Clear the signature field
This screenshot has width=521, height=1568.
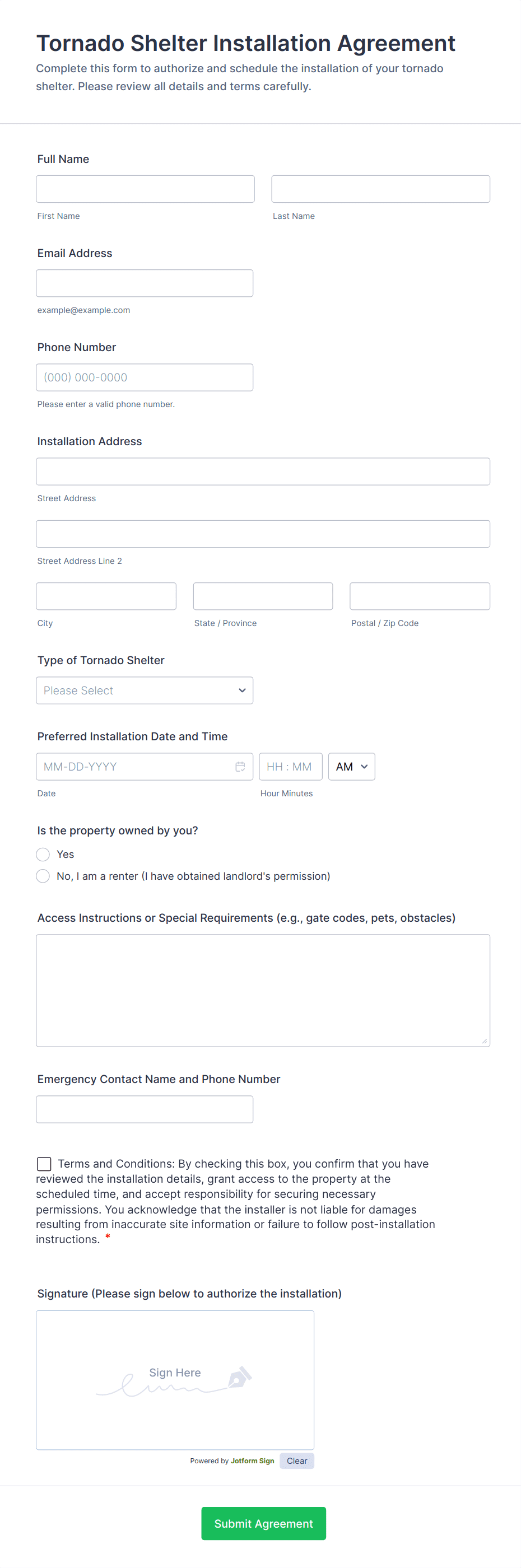click(x=297, y=1460)
